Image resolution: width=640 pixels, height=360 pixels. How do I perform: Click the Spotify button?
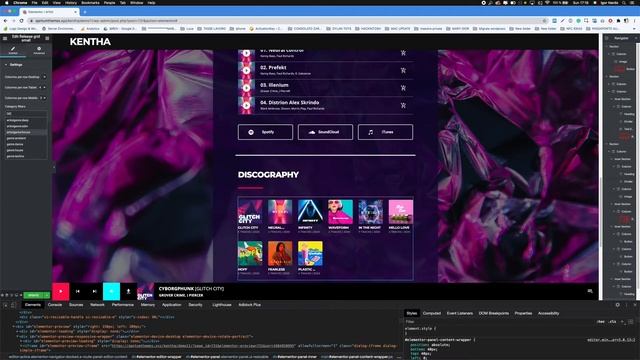pyautogui.click(x=265, y=132)
